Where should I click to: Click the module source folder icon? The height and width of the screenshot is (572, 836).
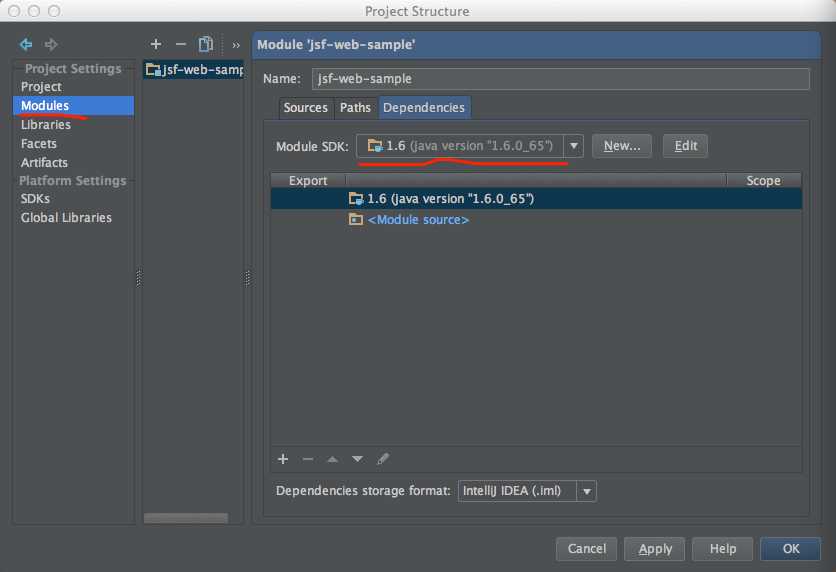(x=356, y=219)
